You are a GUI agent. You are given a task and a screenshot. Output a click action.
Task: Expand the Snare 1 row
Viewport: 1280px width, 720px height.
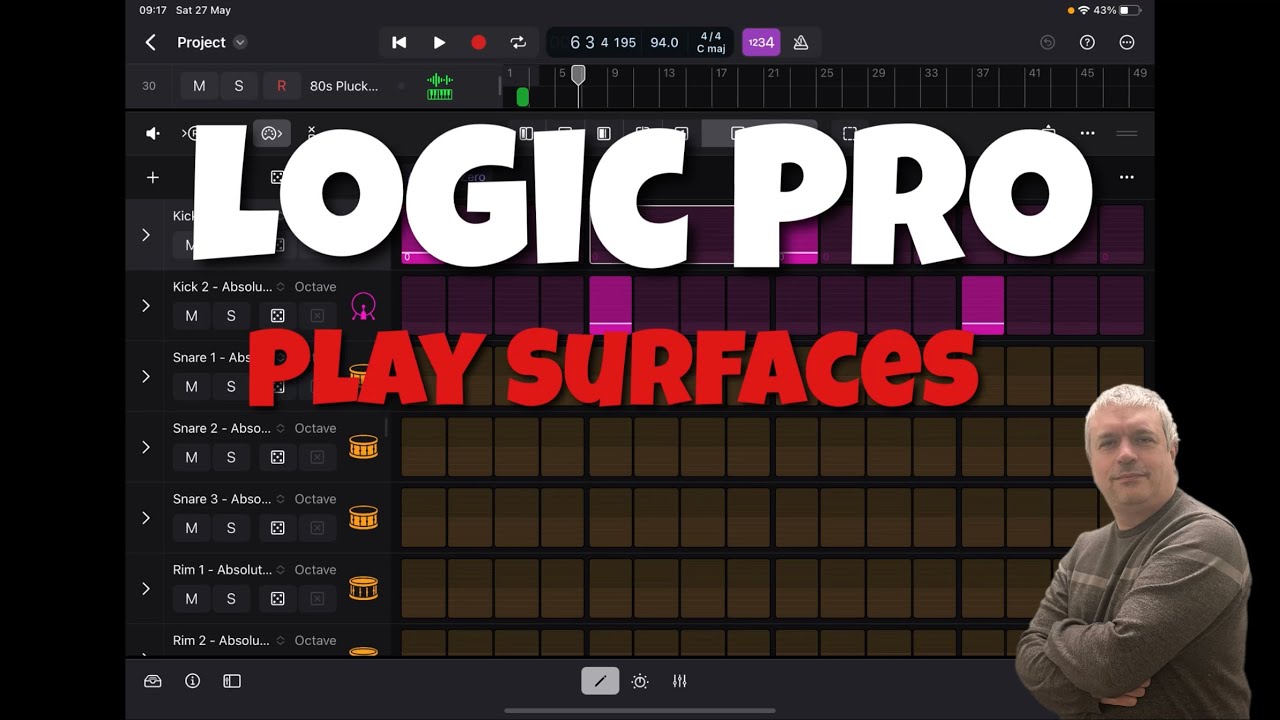[145, 376]
